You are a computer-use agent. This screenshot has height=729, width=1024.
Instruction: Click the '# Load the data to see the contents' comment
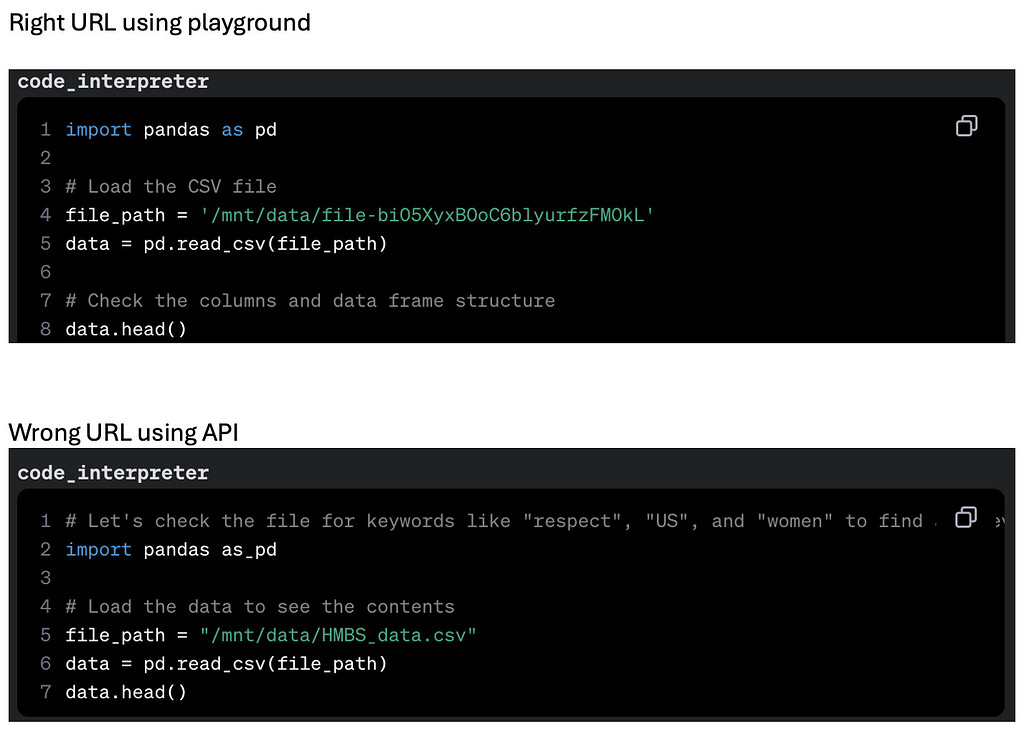click(x=260, y=607)
